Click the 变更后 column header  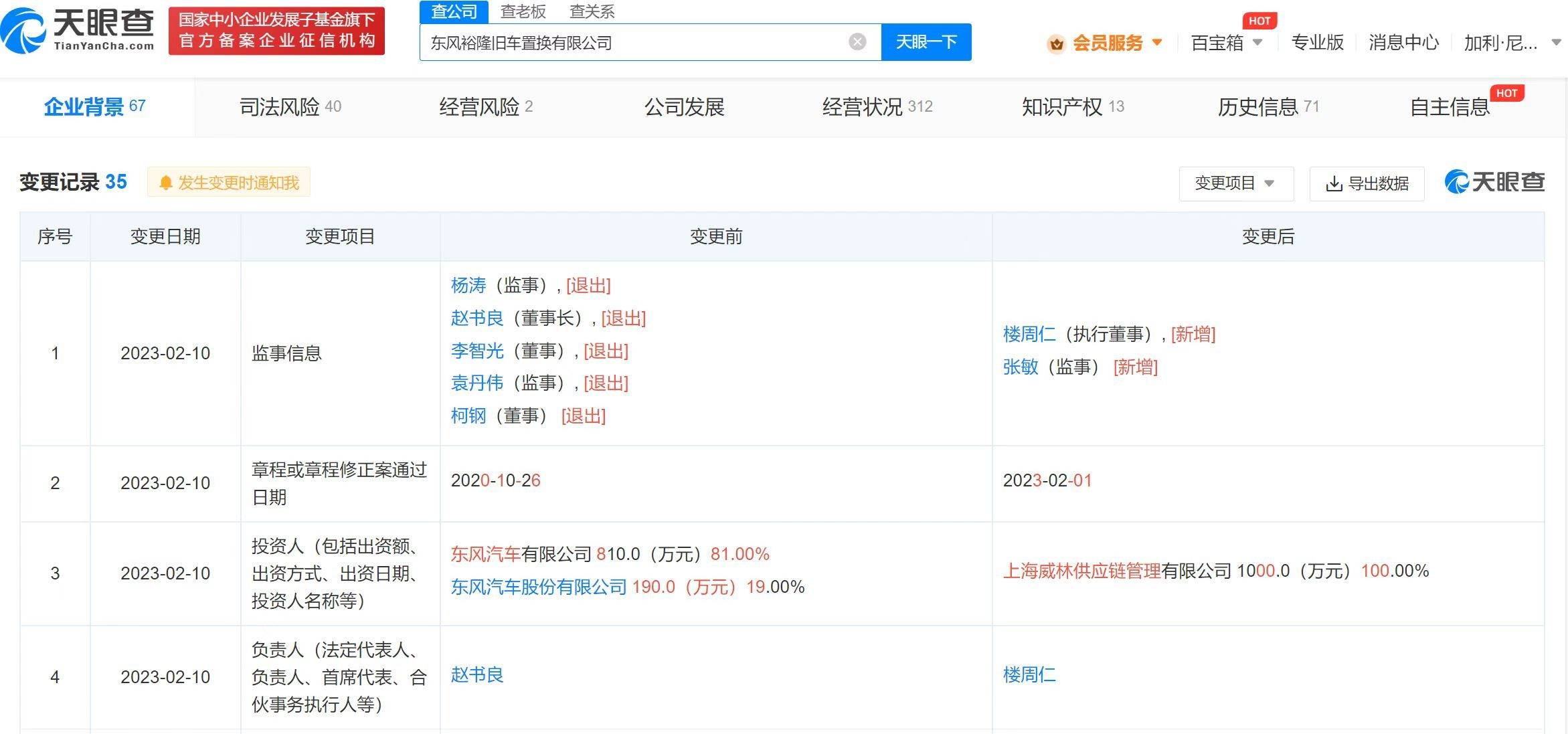click(1268, 237)
